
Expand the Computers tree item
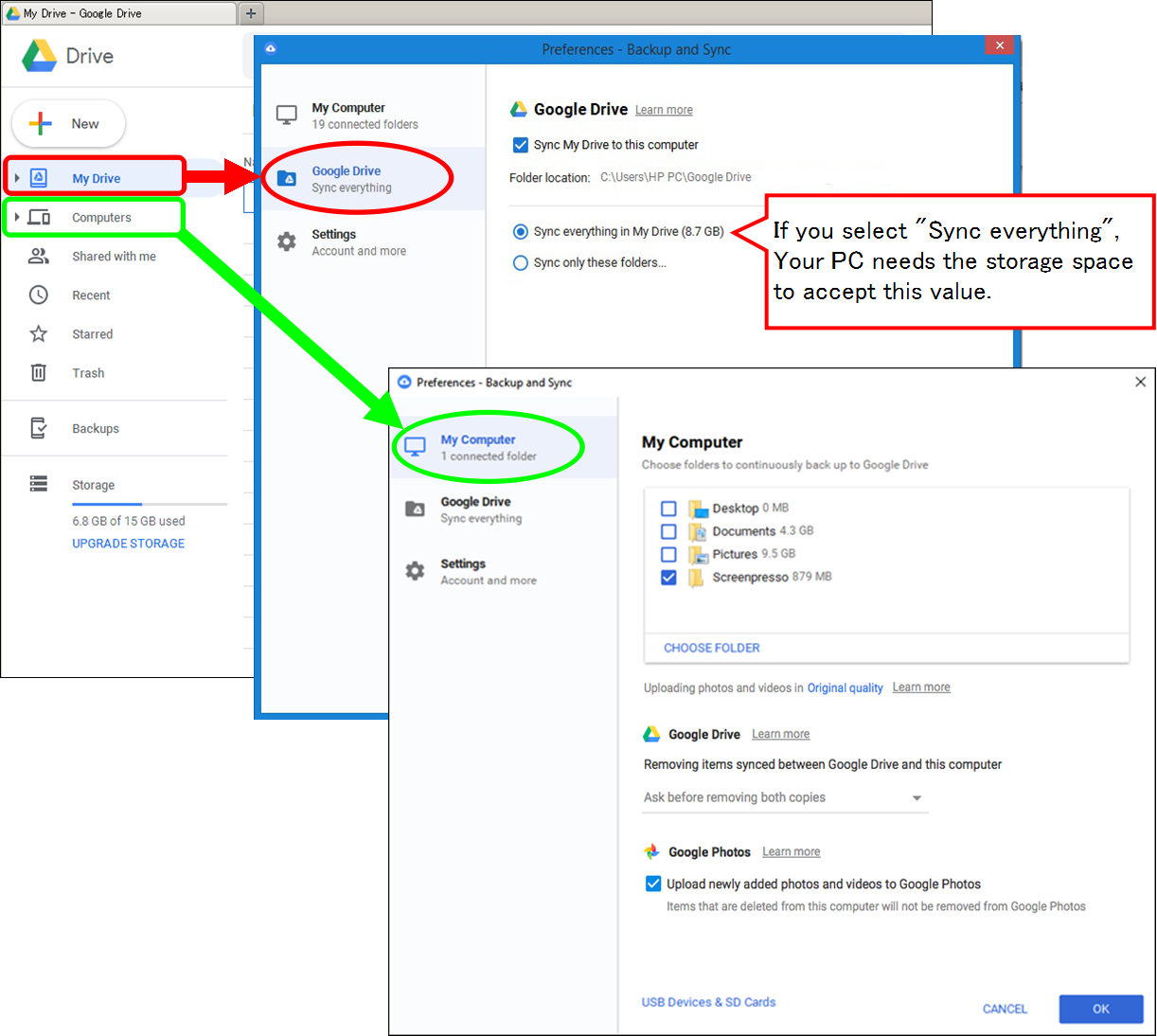click(x=17, y=217)
